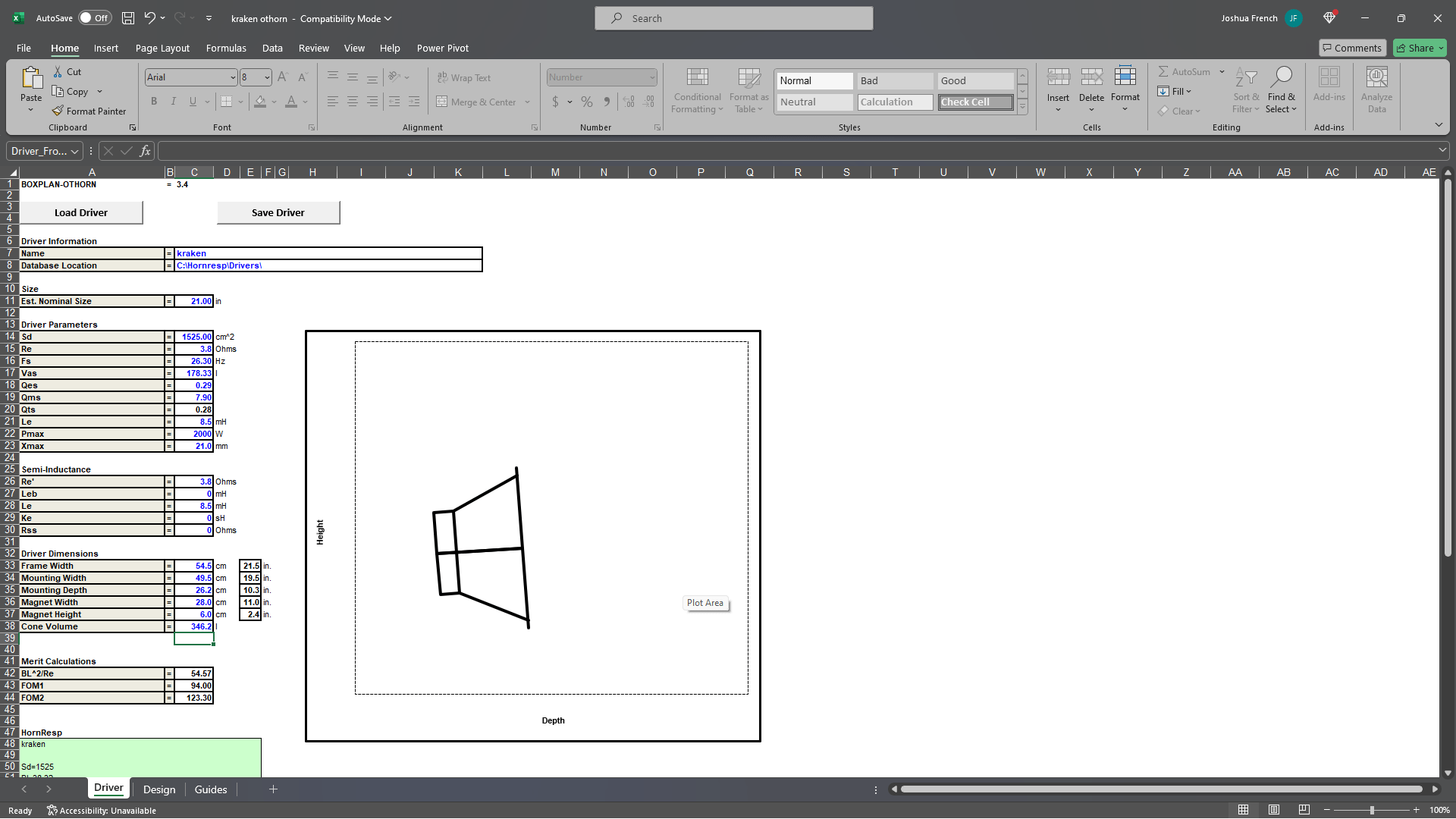Click the formula bar input

[x=796, y=151]
